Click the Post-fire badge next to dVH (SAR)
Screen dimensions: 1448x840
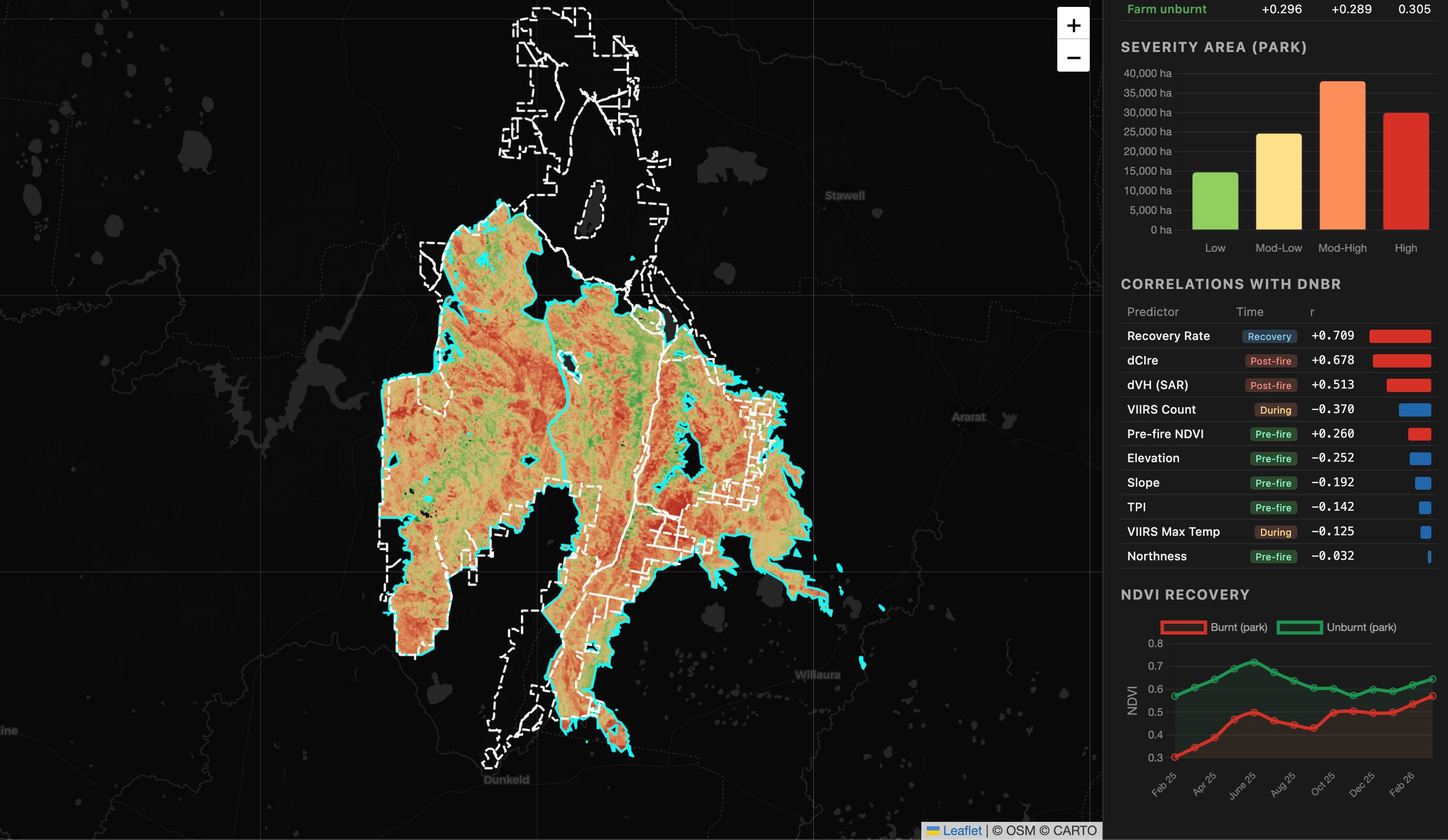point(1272,385)
